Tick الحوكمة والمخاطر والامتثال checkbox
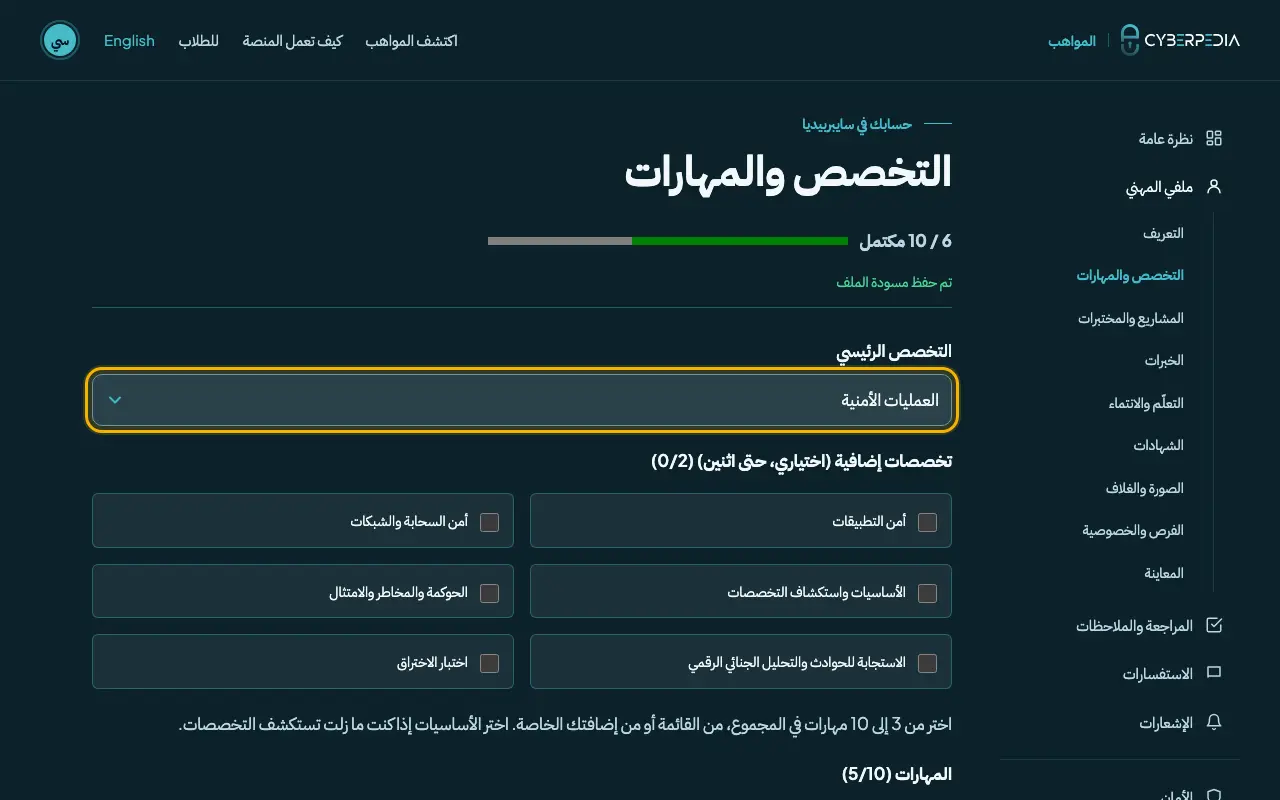Screen dimensions: 1280x800 tap(489, 593)
